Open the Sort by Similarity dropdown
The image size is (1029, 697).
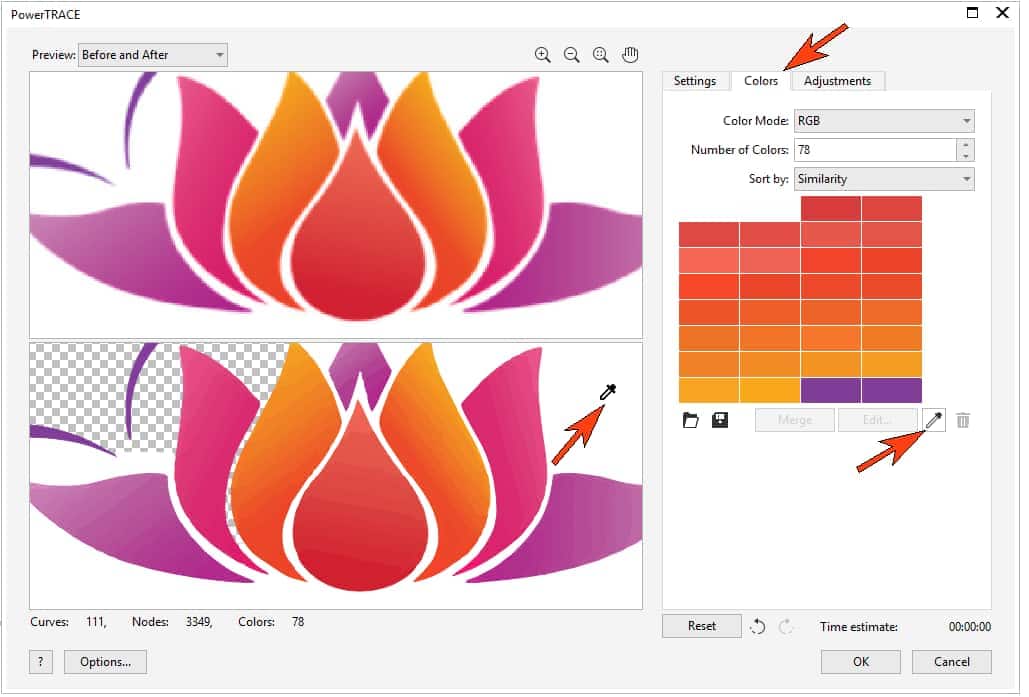tap(883, 178)
